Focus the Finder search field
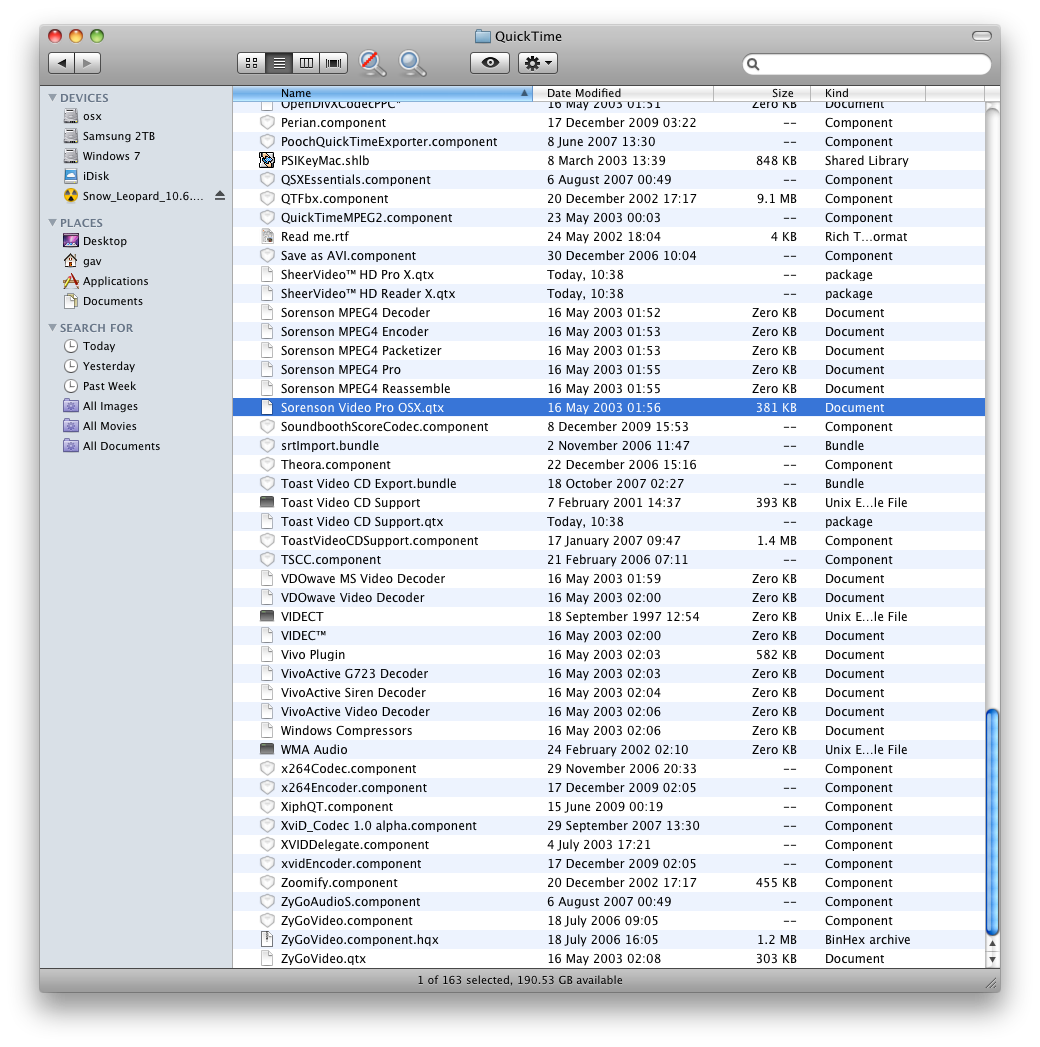This screenshot has height=1047, width=1040. pyautogui.click(x=866, y=64)
